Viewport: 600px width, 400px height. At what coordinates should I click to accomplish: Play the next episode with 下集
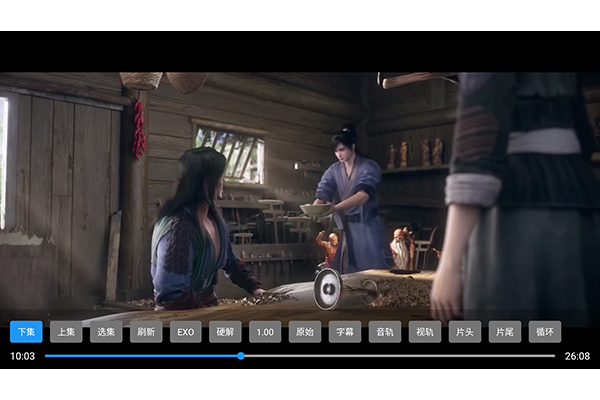click(26, 331)
